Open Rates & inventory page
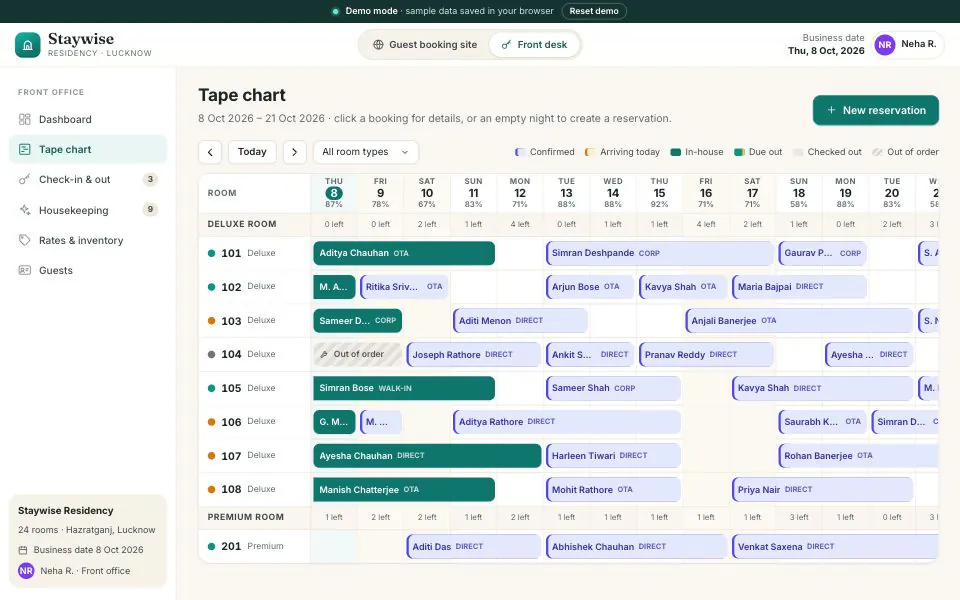This screenshot has height=600, width=960. click(x=88, y=240)
